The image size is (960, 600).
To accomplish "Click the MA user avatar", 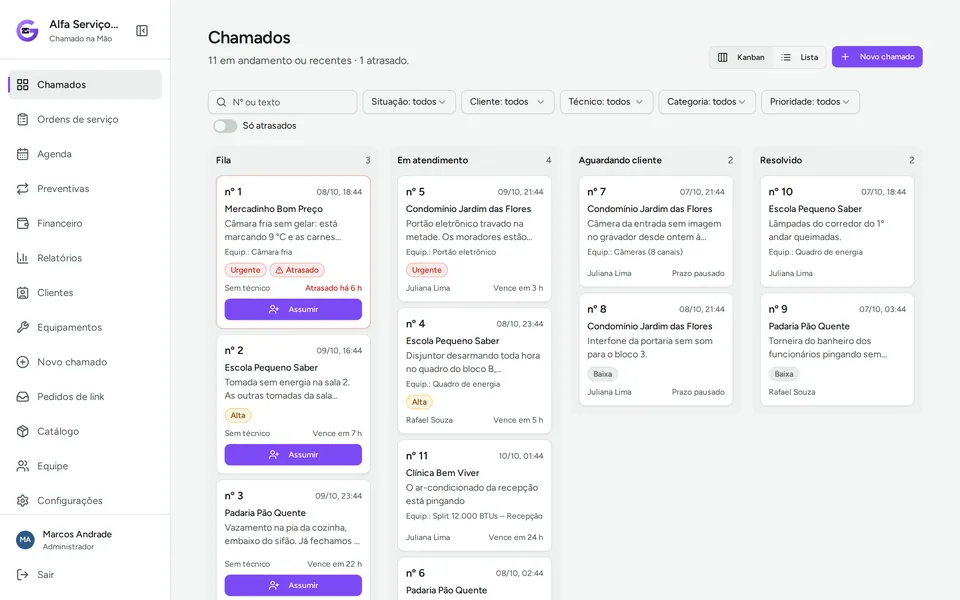I will click(x=25, y=540).
